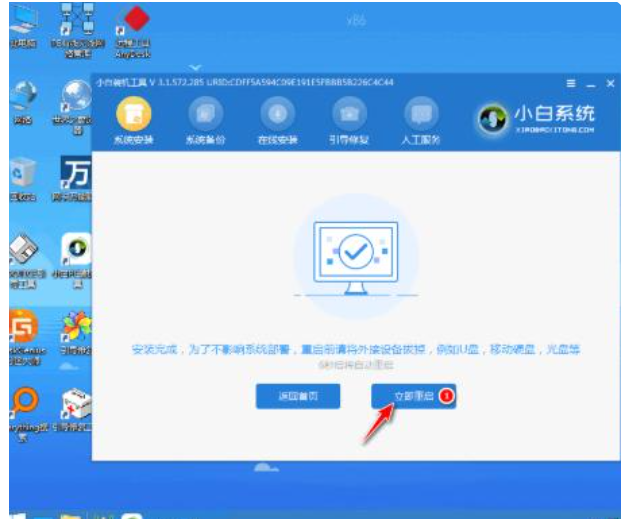Viewport: 627px width, 519px height.
Task: Select the 网络 desktop icon
Action: [x=23, y=102]
